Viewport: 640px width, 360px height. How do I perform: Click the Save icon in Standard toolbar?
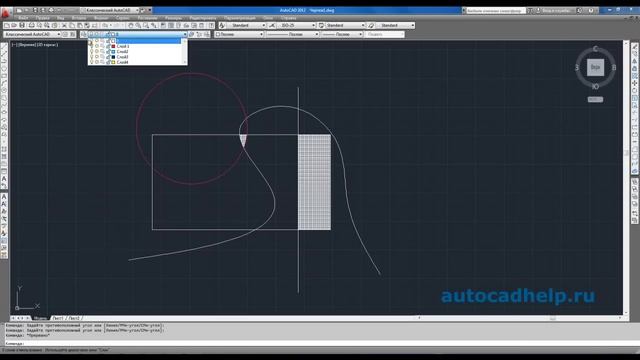pos(22,25)
